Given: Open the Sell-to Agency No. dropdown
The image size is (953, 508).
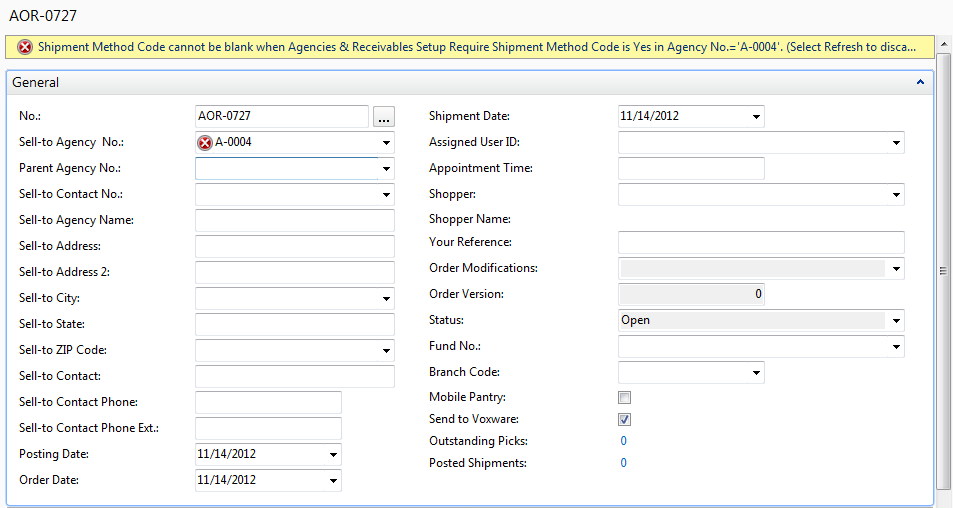Looking at the screenshot, I should (x=386, y=143).
